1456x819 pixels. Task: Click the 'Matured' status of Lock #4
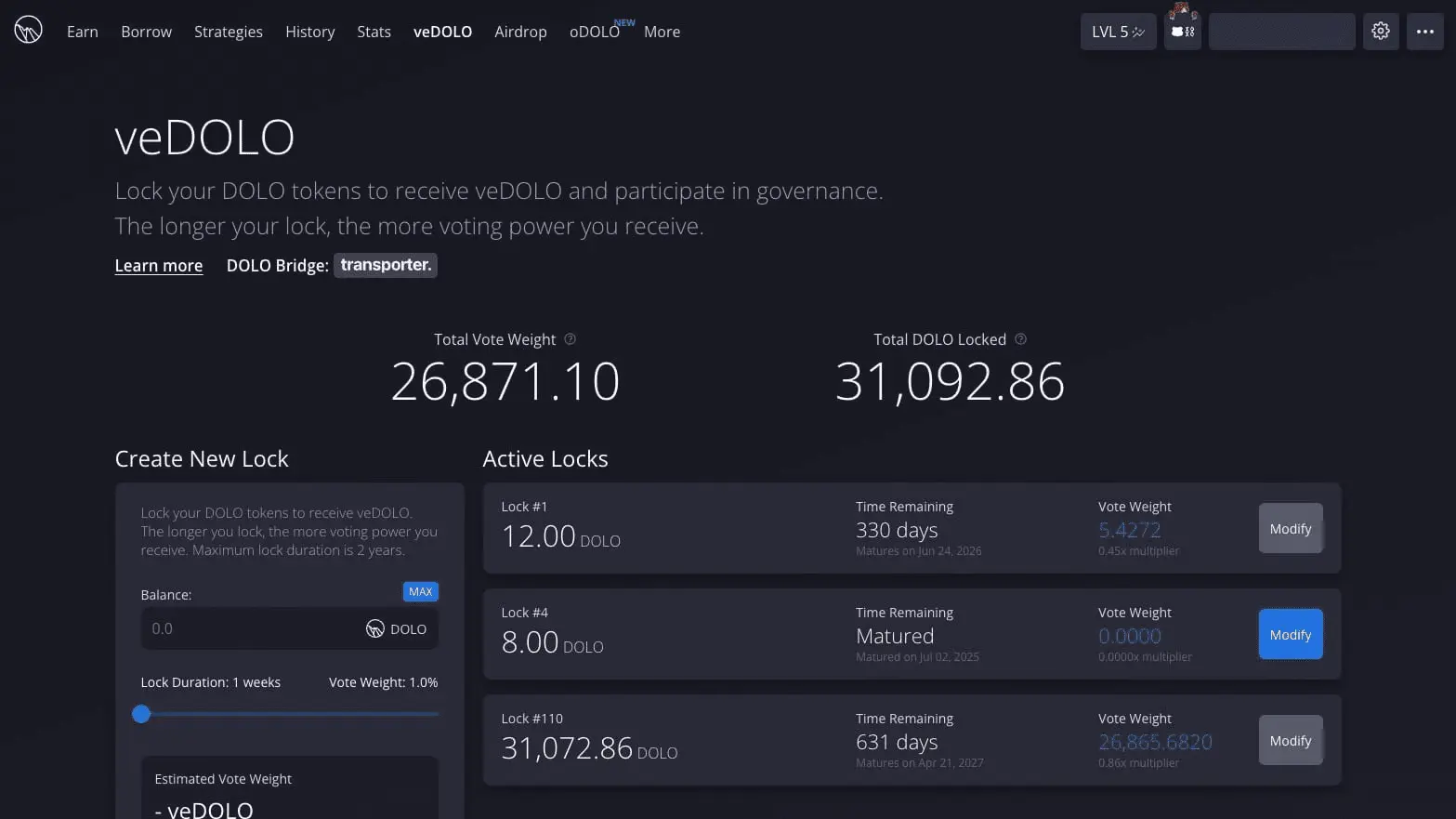895,637
